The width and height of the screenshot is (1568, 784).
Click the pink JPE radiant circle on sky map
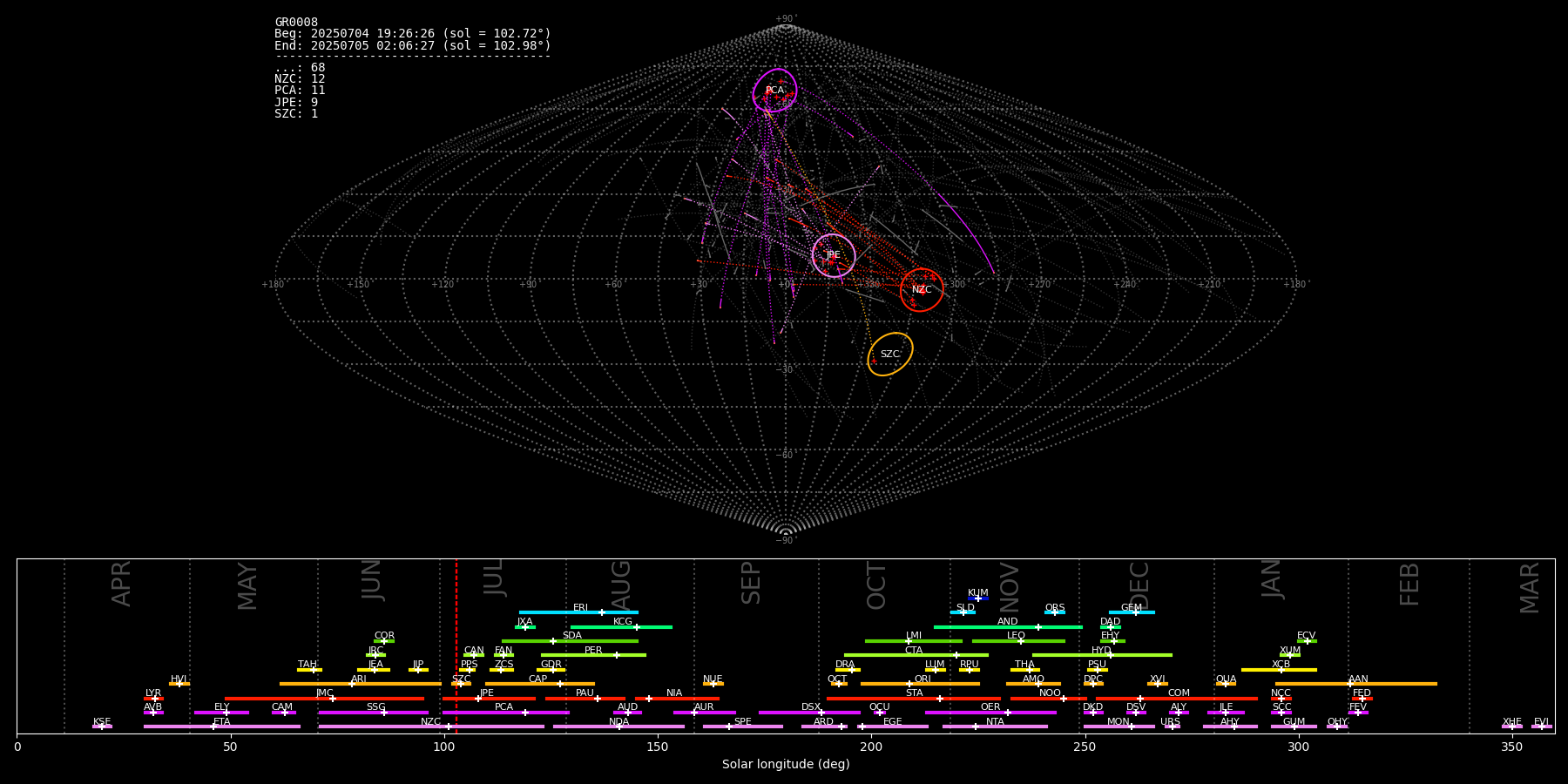pyautogui.click(x=834, y=255)
